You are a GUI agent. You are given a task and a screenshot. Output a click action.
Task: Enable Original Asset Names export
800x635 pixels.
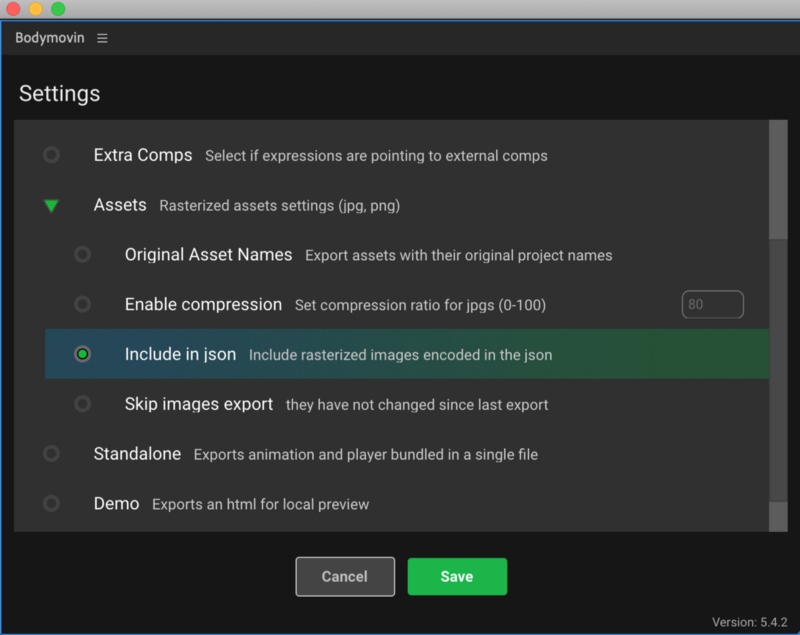coord(83,254)
